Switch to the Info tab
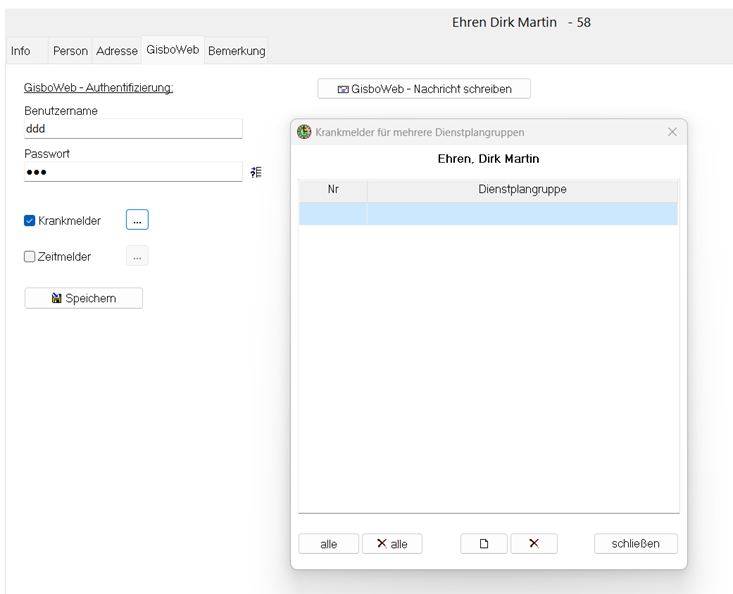Screen dimensions: 733x594 click(x=20, y=50)
